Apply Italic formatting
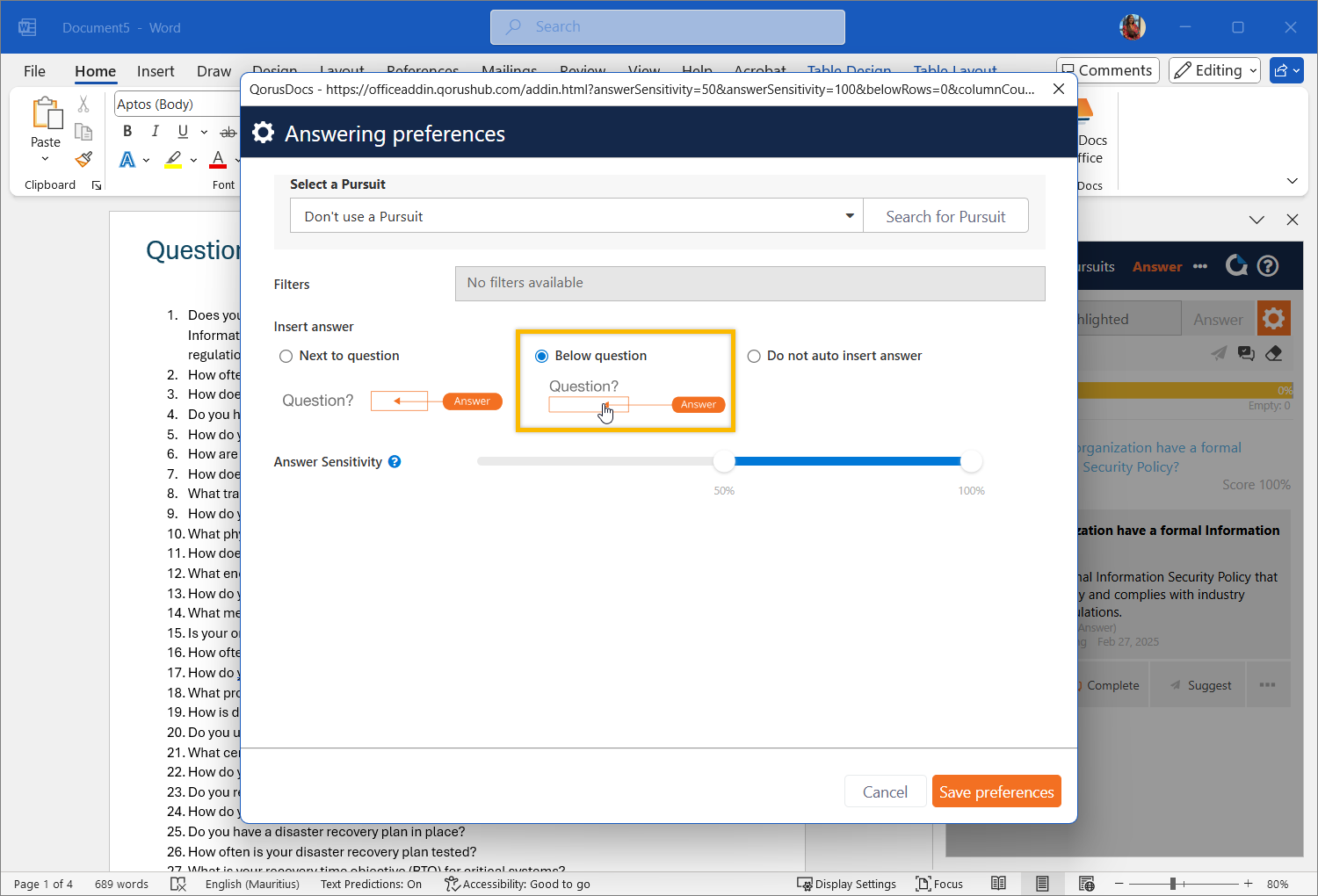The width and height of the screenshot is (1318, 896). [155, 131]
